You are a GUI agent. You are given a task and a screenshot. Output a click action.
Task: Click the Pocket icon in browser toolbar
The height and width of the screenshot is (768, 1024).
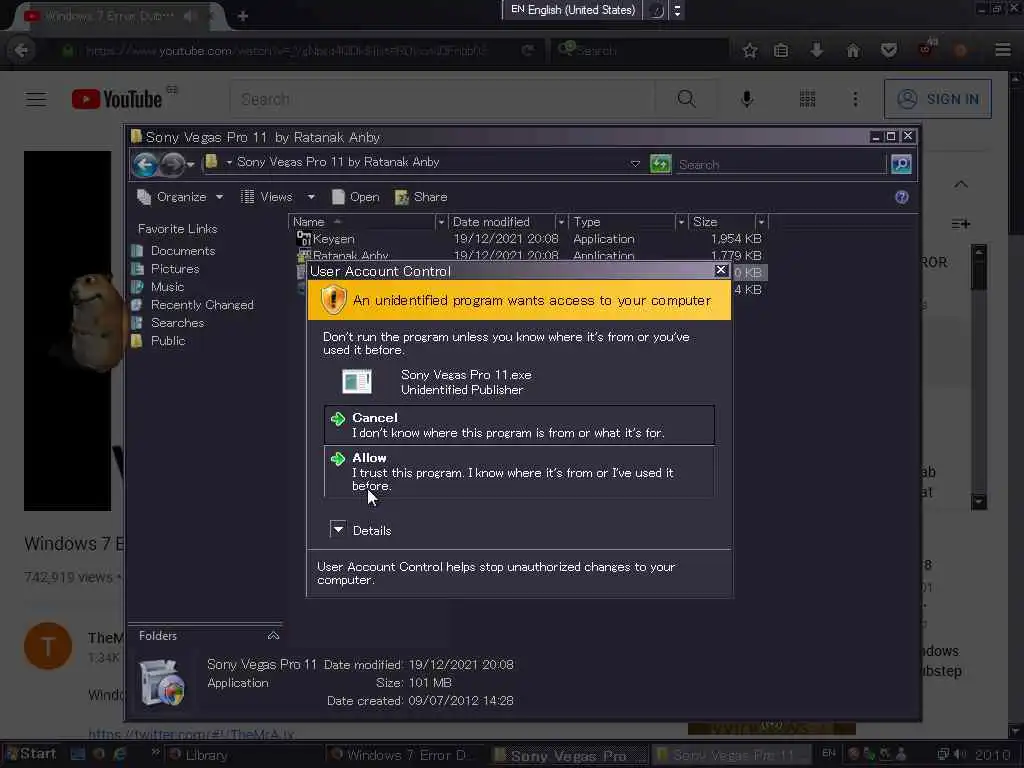pos(889,50)
